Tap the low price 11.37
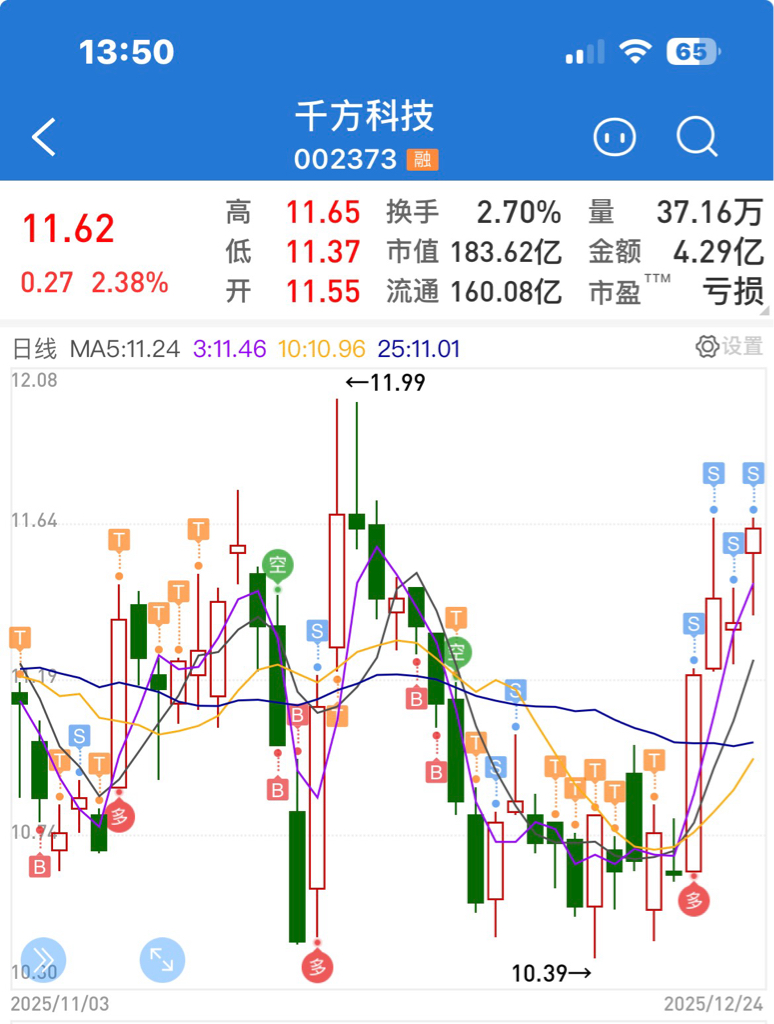Viewport: 774px width, 1024px height. [x=323, y=251]
